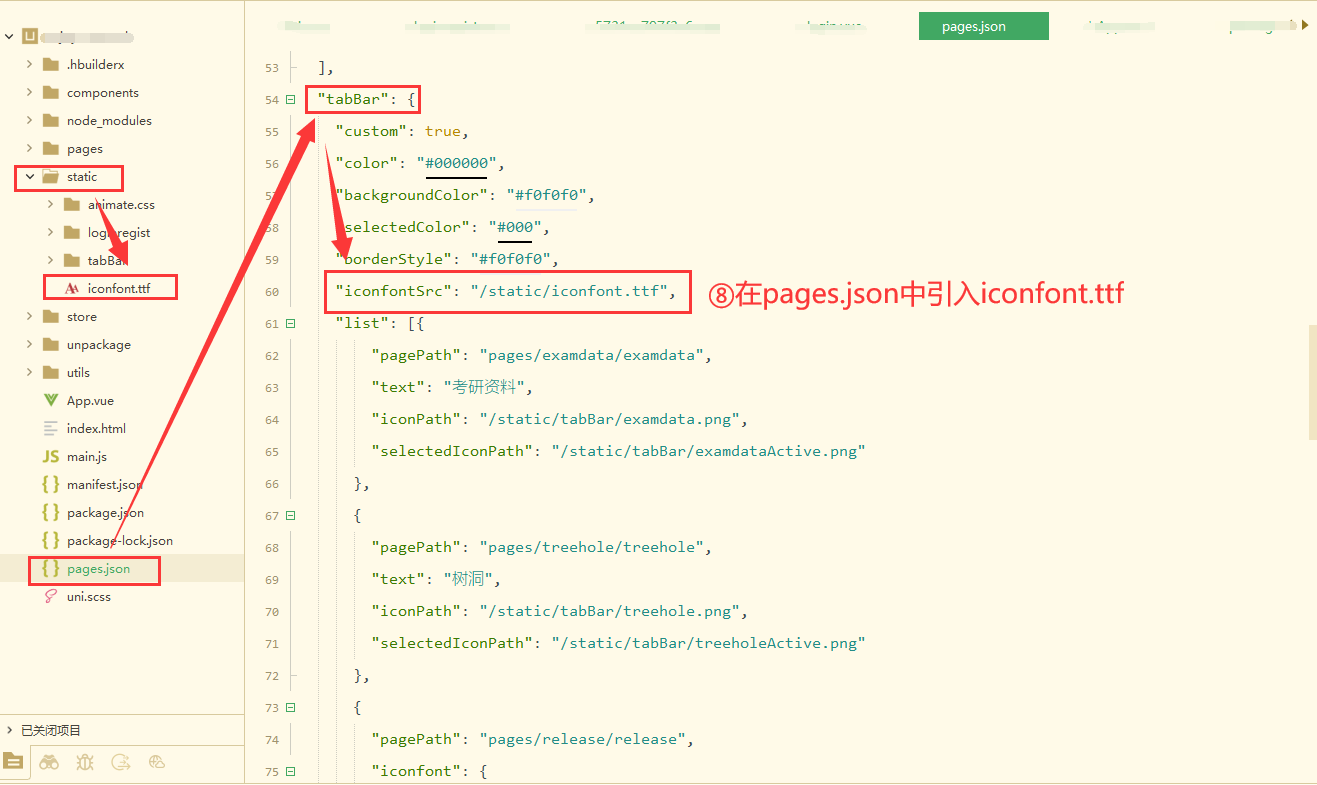Fold the iconfont block at line 75
The height and width of the screenshot is (785, 1317).
pyautogui.click(x=291, y=772)
